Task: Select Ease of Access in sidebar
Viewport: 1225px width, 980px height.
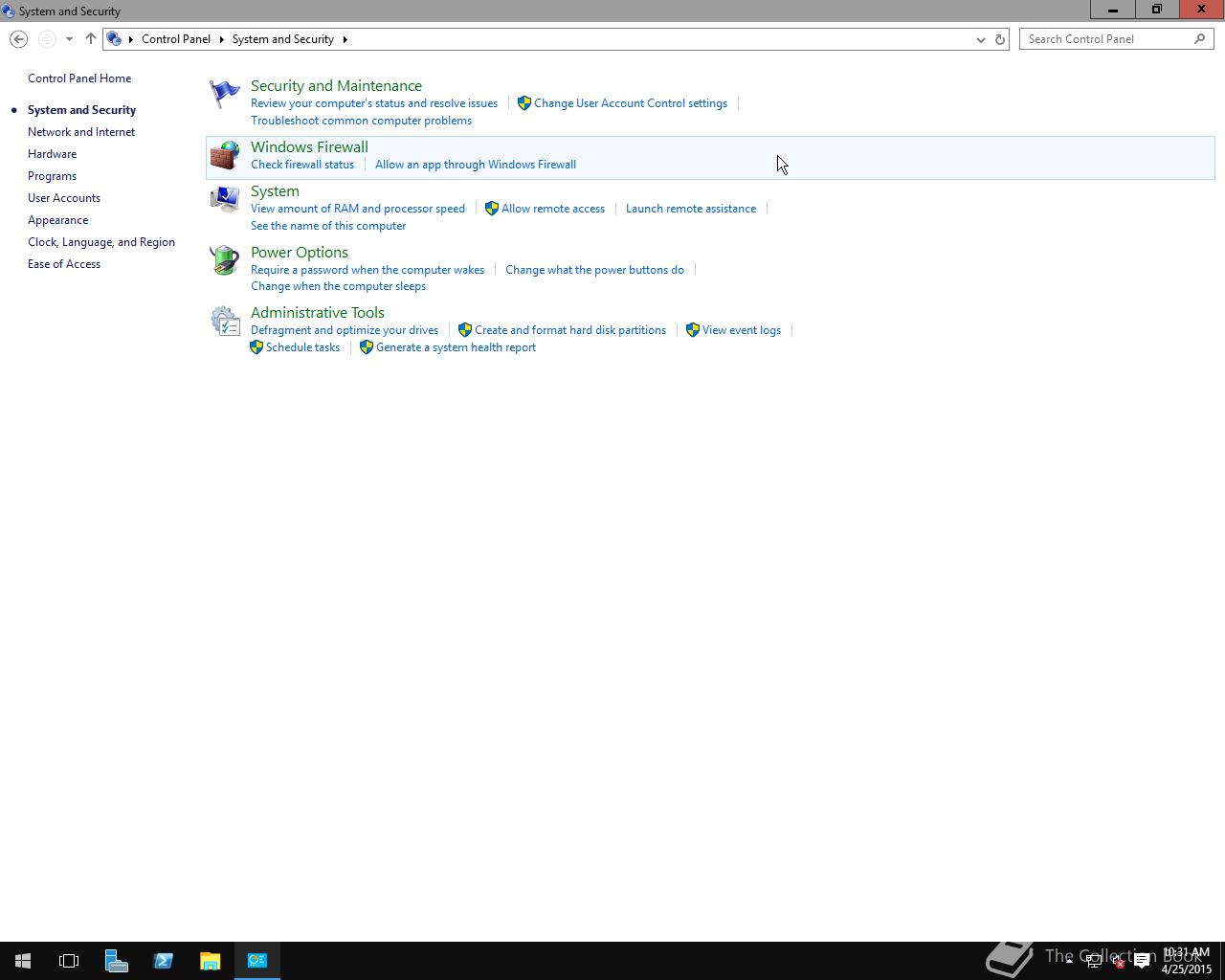Action: [64, 264]
